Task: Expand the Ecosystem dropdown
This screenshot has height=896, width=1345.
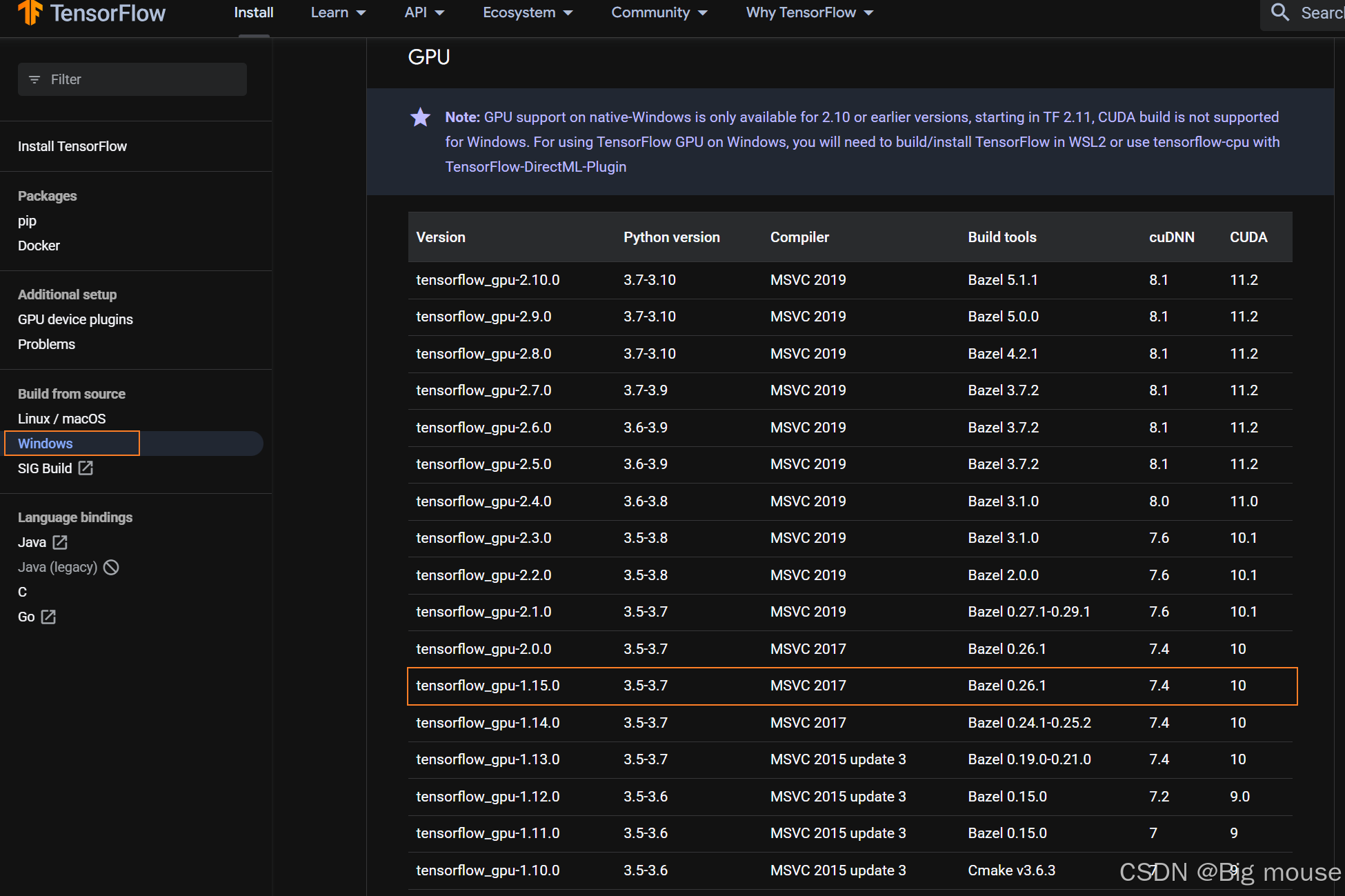Action: (x=528, y=12)
